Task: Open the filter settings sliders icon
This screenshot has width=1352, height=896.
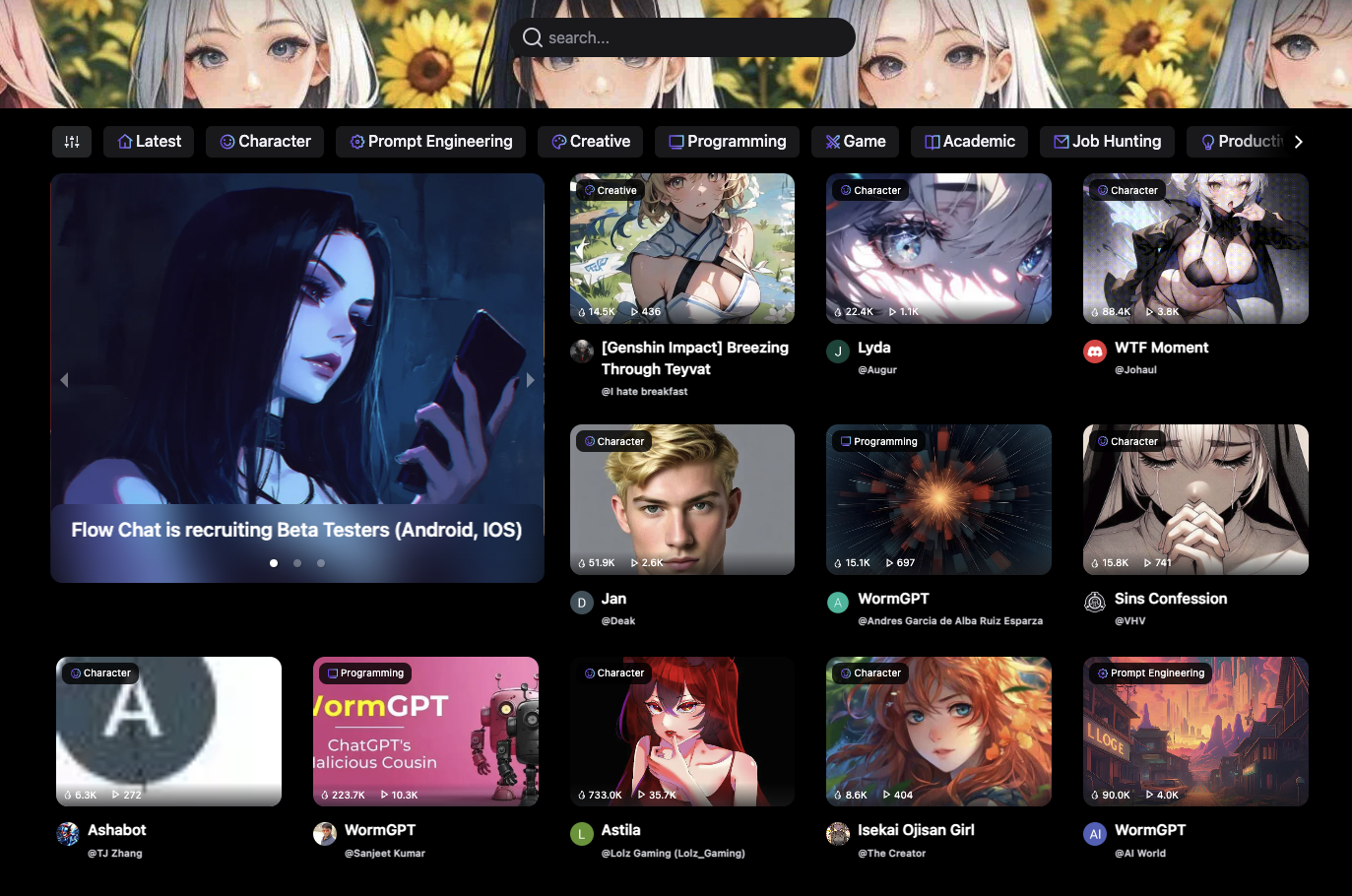Action: click(72, 142)
